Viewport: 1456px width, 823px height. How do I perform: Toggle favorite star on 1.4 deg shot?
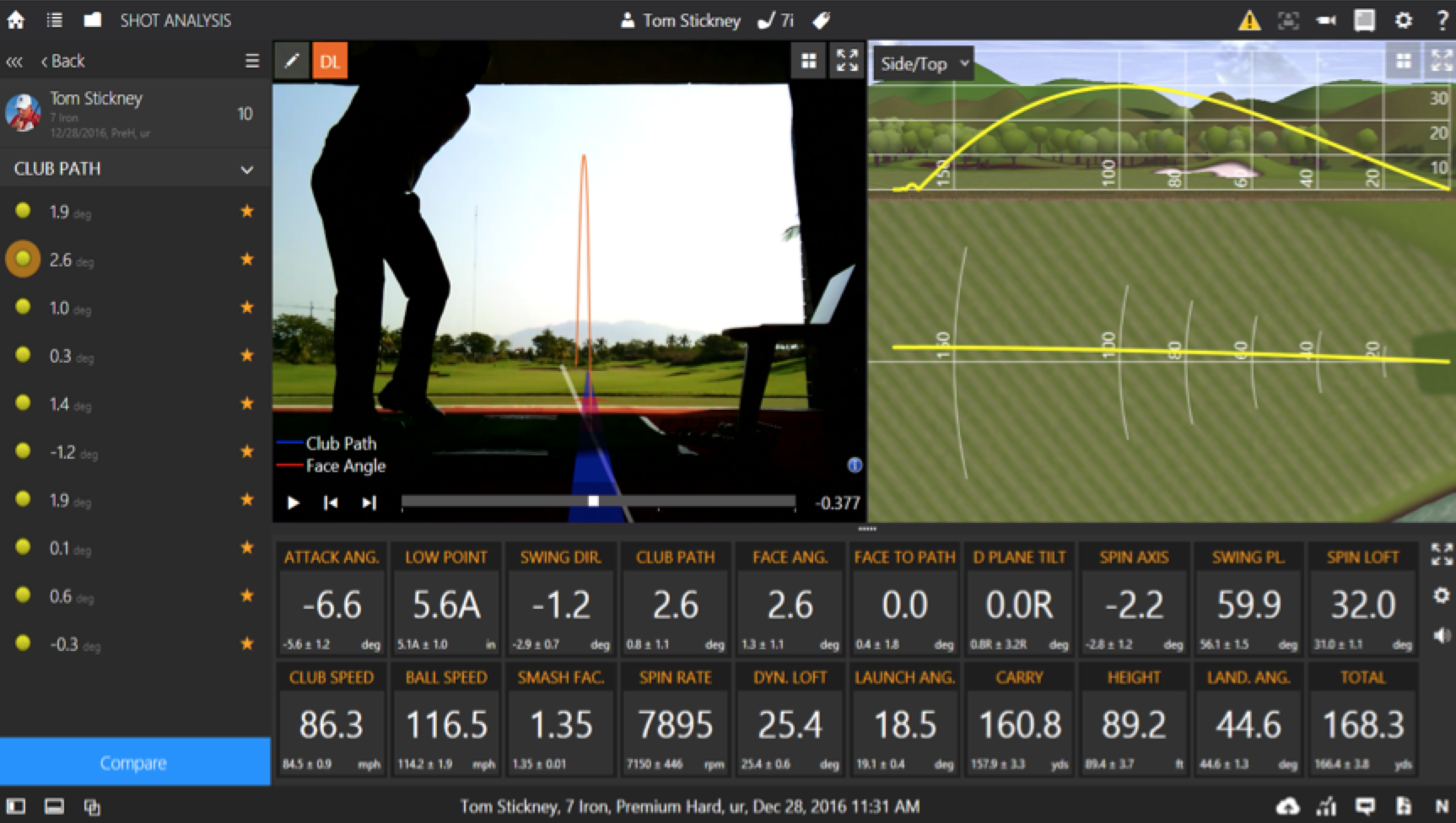[x=247, y=403]
